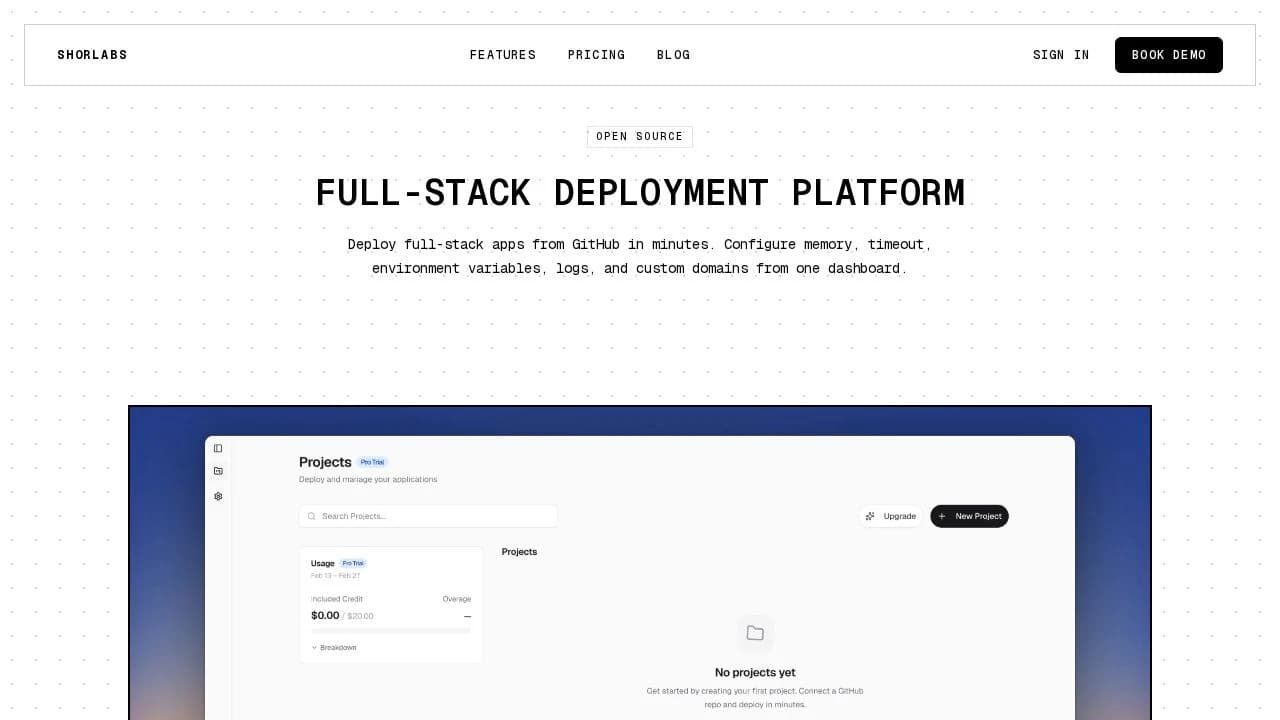Click the SHORLABS logo

coord(92,55)
